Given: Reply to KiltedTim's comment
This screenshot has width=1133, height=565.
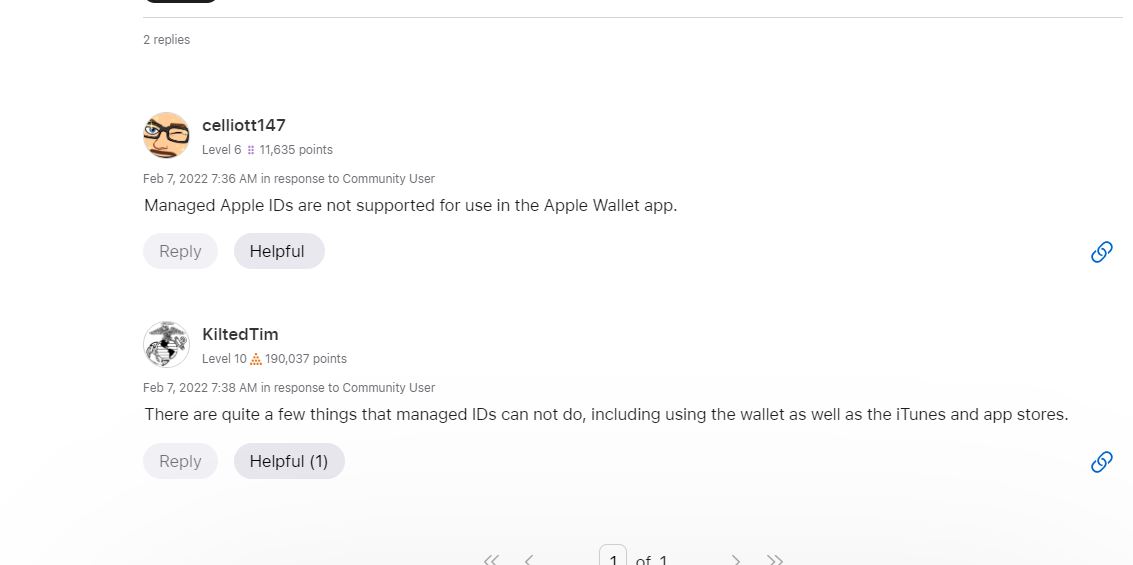Looking at the screenshot, I should [180, 461].
